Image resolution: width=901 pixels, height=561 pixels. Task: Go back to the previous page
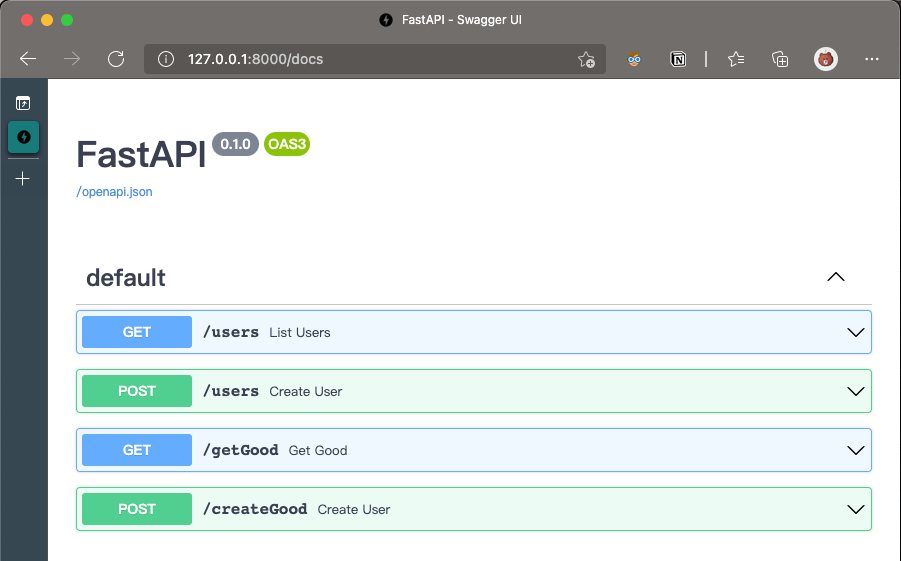tap(28, 59)
